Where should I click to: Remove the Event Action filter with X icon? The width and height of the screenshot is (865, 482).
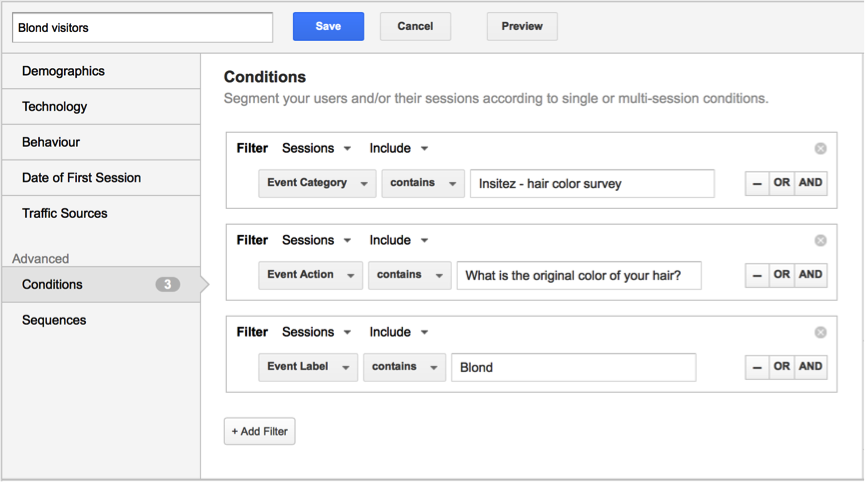(x=820, y=240)
